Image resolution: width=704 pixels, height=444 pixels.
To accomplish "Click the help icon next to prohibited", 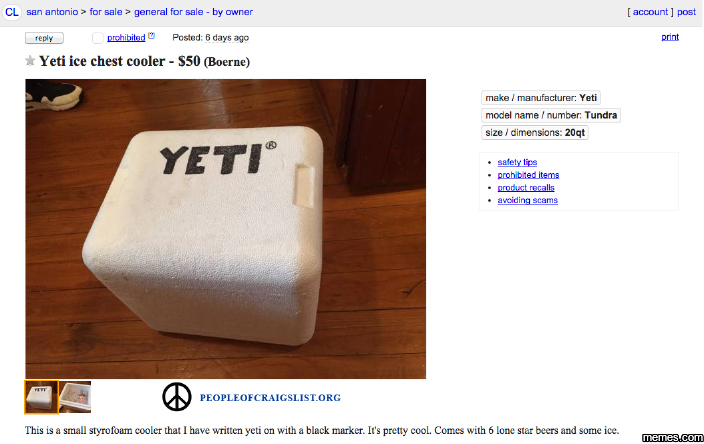I will [151, 35].
